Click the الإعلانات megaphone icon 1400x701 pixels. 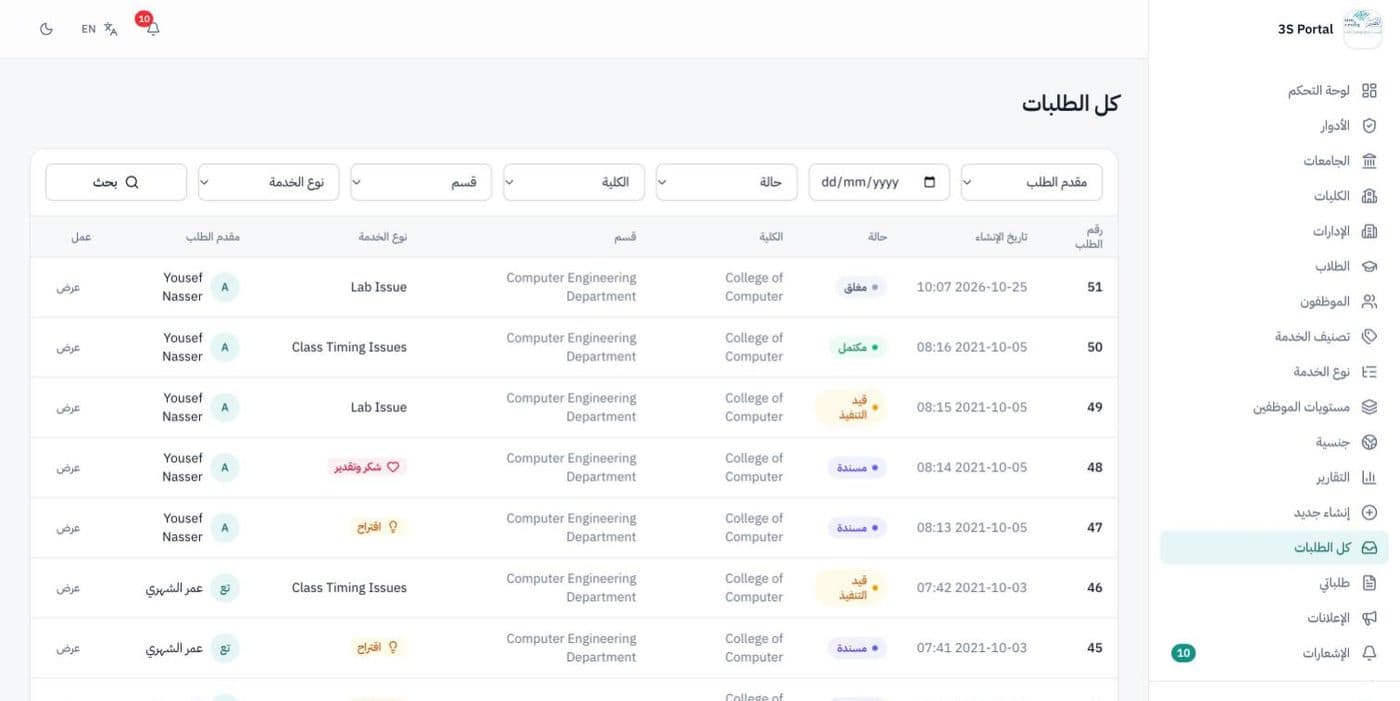[1369, 618]
